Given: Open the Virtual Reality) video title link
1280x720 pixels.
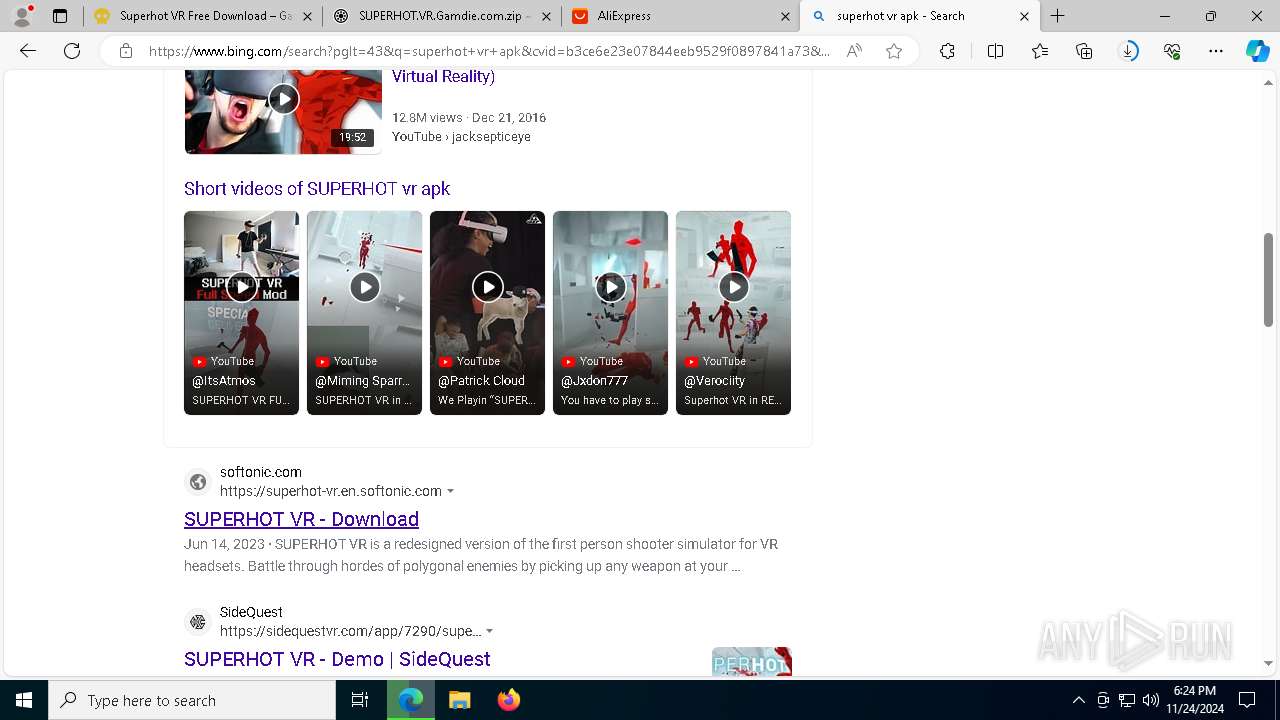Looking at the screenshot, I should pyautogui.click(x=443, y=76).
